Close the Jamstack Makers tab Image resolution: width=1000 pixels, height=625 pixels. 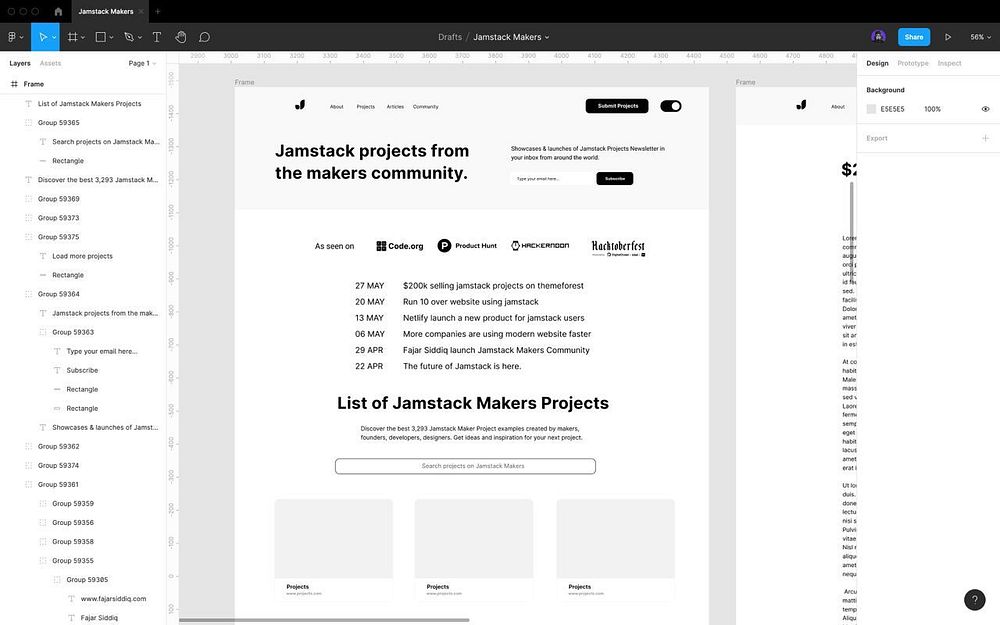[141, 11]
